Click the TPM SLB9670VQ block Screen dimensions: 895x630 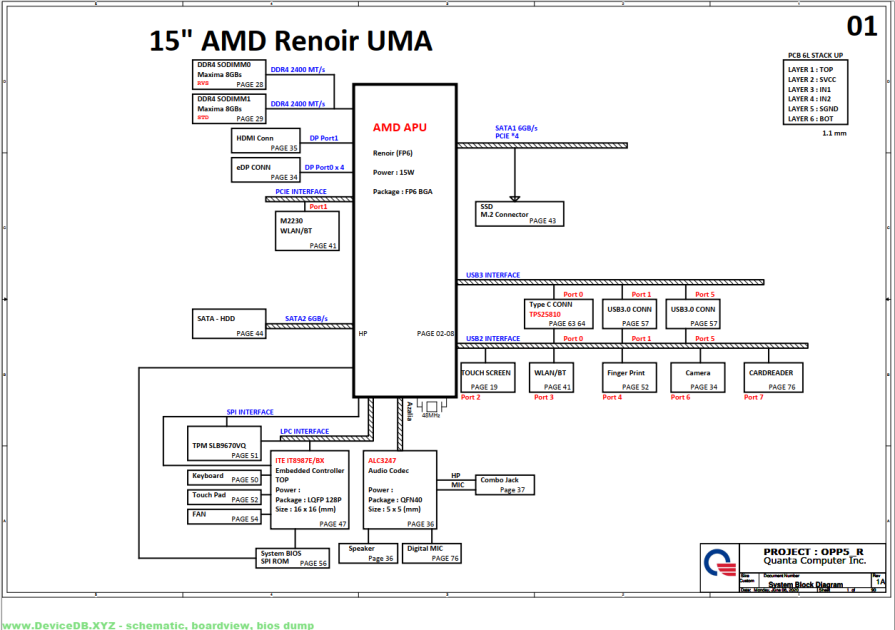224,443
